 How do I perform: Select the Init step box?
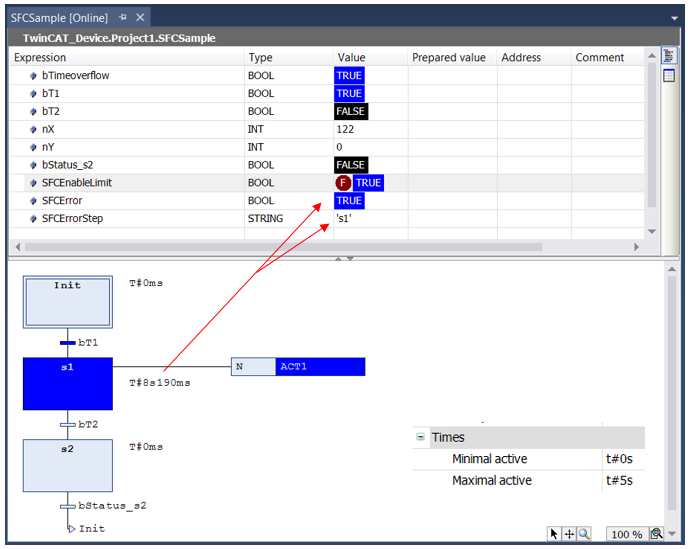(x=68, y=302)
